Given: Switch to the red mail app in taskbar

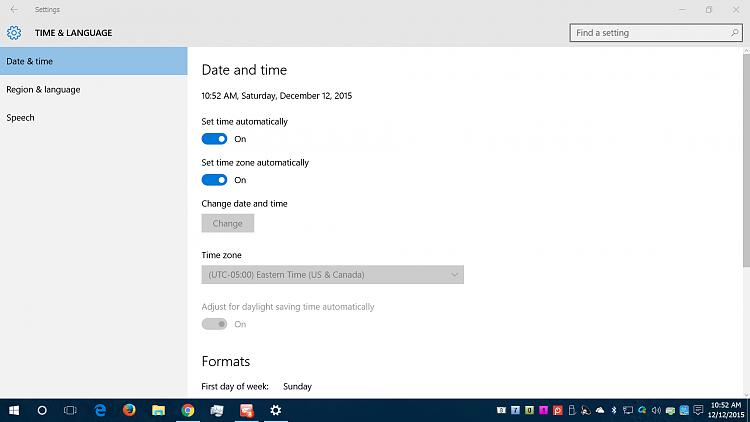Looking at the screenshot, I should [246, 411].
